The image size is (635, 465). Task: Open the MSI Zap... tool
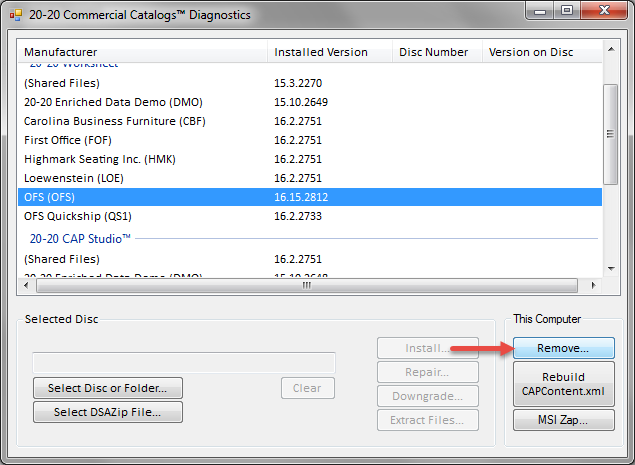coord(563,420)
